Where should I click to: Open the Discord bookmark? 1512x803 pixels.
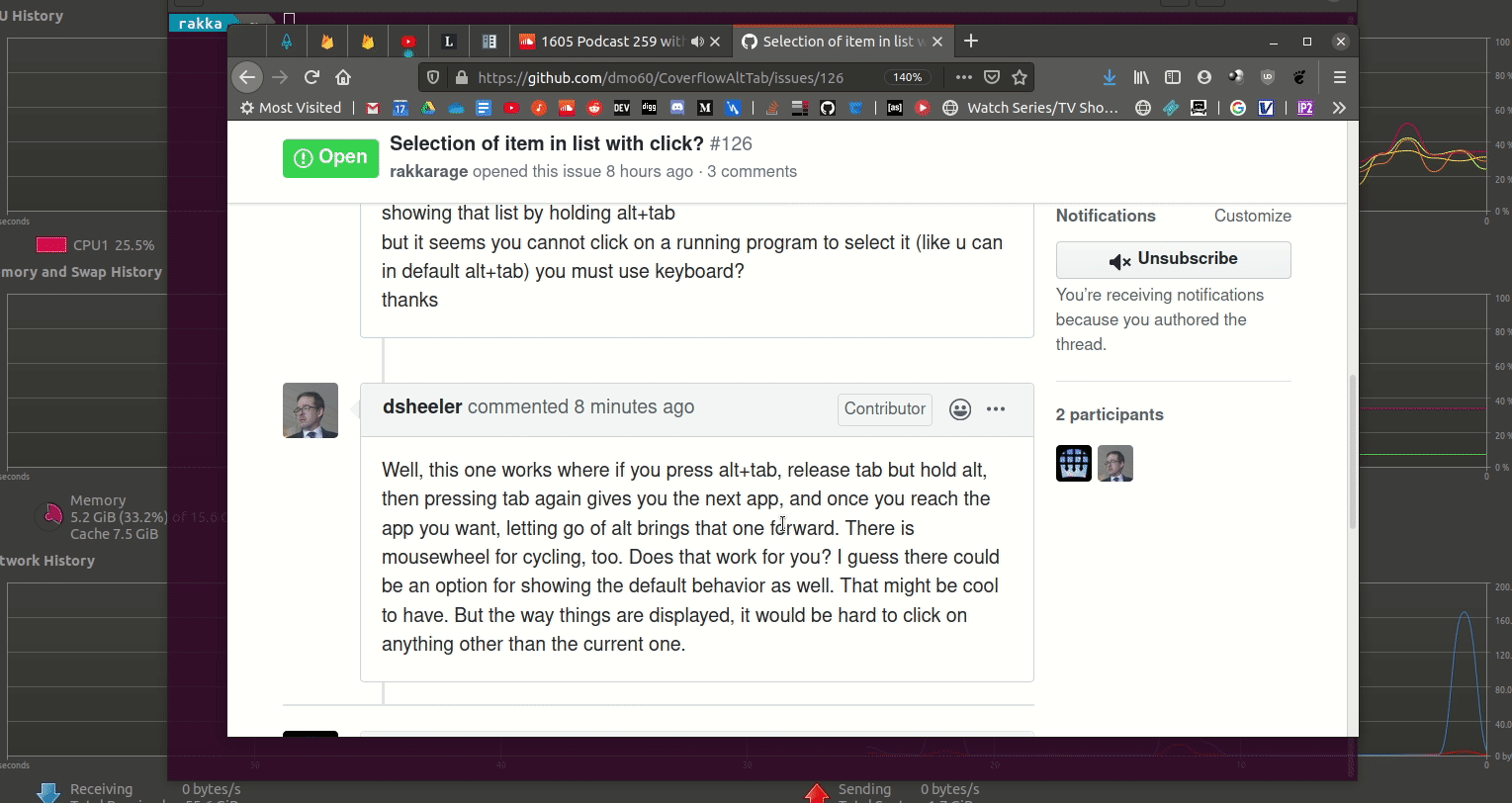click(676, 108)
